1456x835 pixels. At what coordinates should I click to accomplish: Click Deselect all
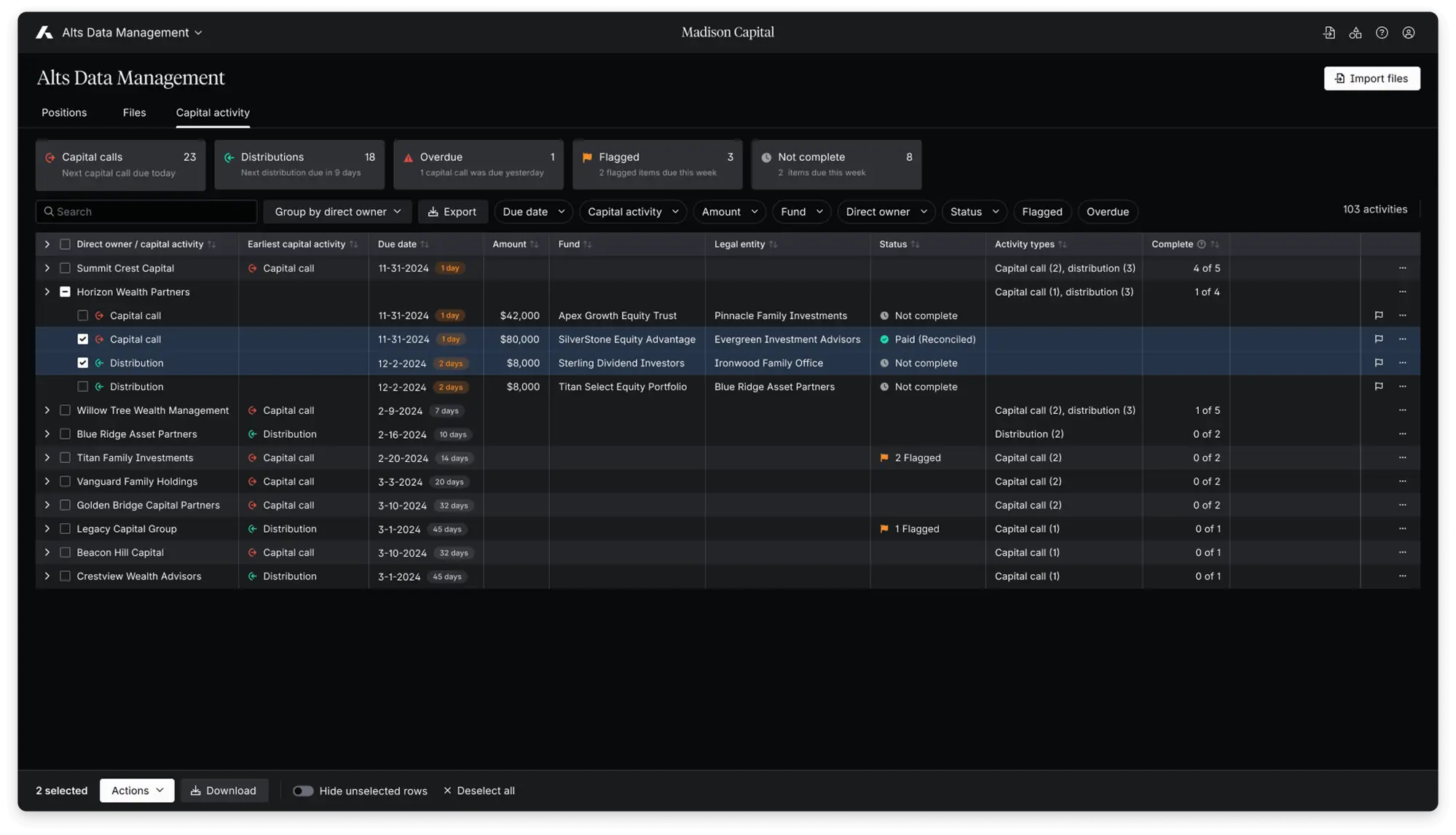[479, 791]
